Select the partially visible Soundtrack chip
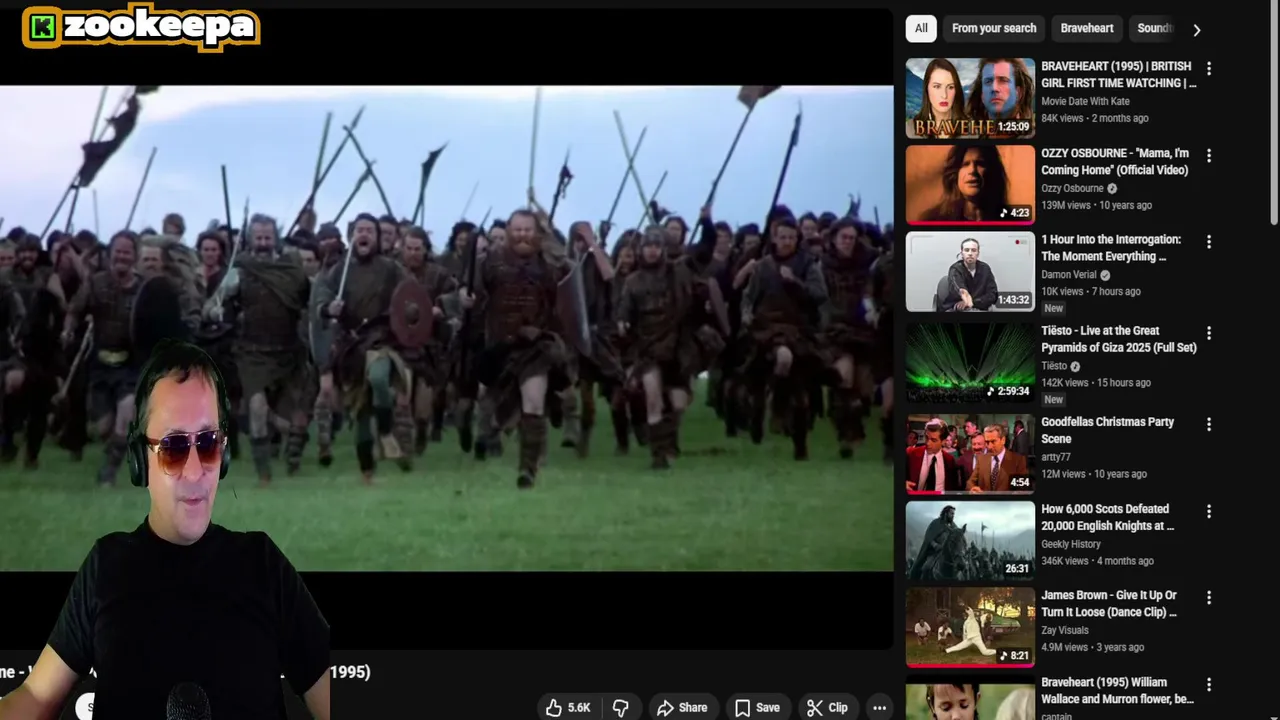The image size is (1280, 720). click(1153, 28)
